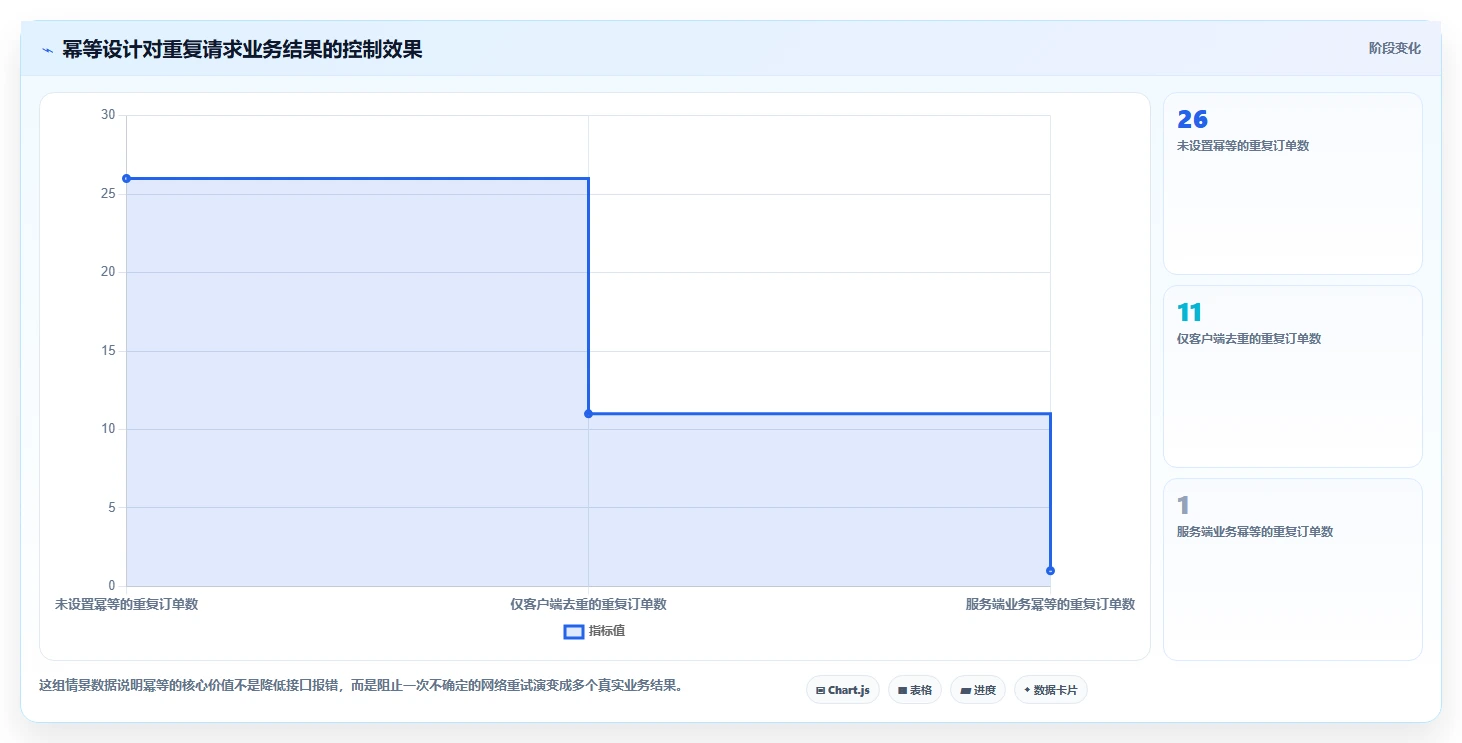The width and height of the screenshot is (1462, 743).
Task: Click the 26 value on the first card
Action: point(1193,120)
